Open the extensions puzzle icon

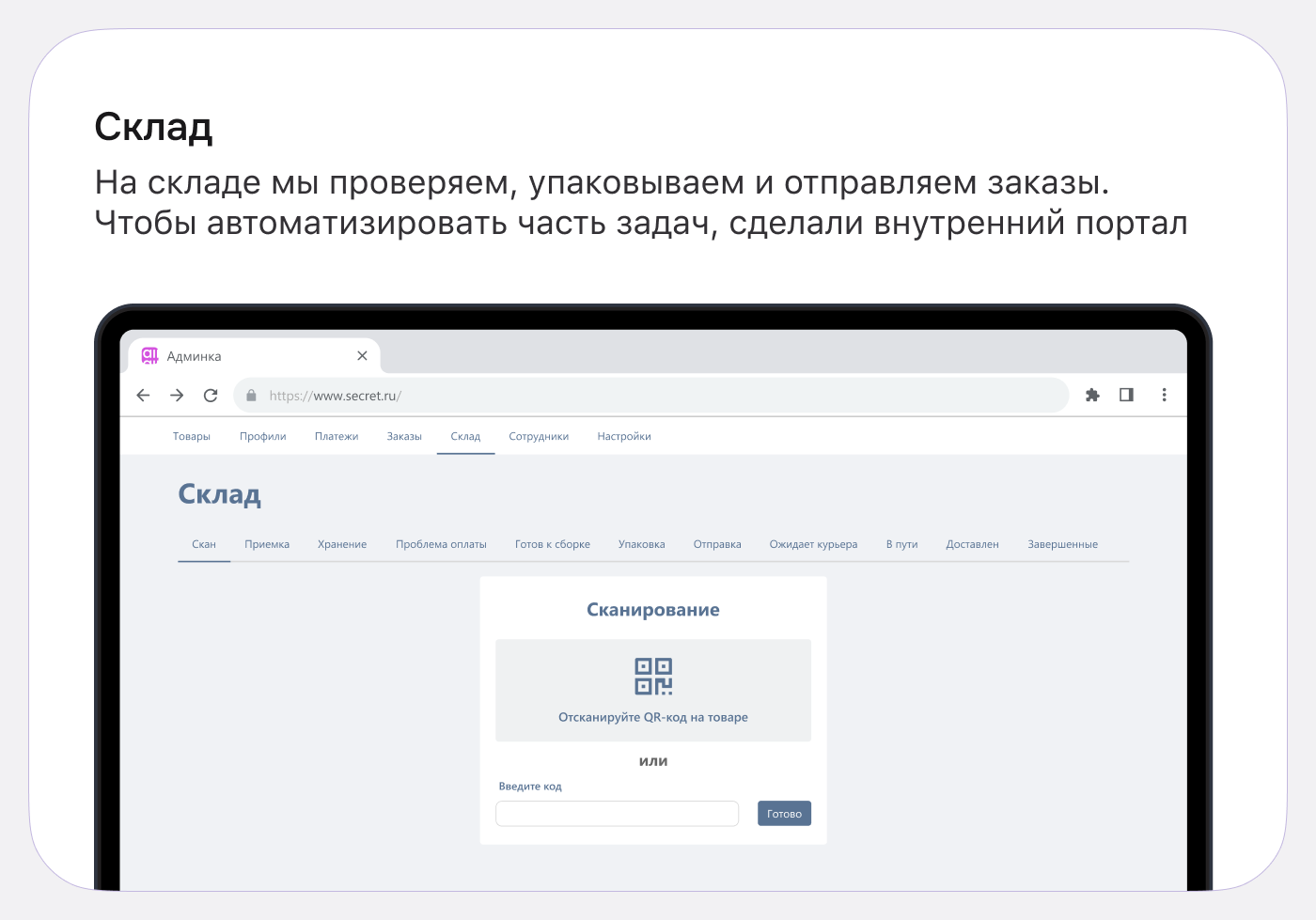click(x=1092, y=396)
